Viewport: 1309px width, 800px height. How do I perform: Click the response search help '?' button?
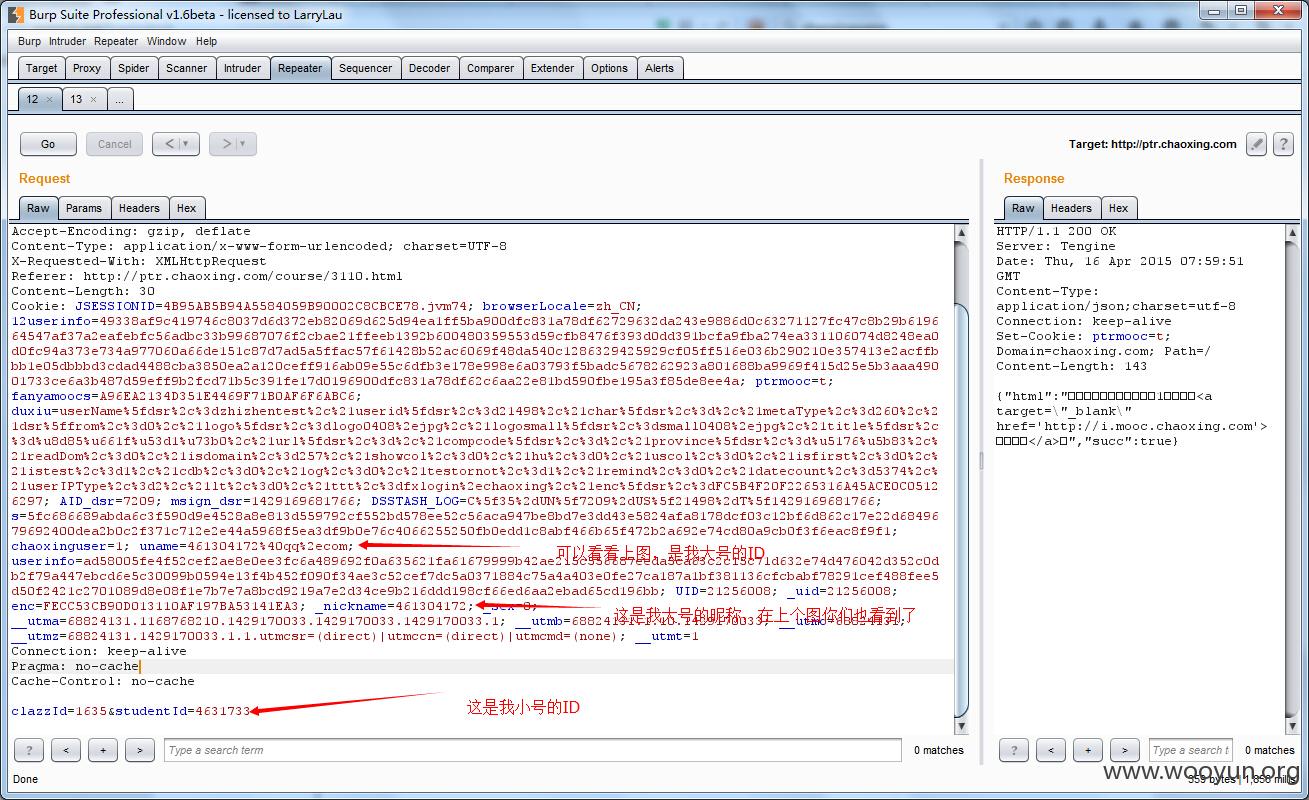1013,750
